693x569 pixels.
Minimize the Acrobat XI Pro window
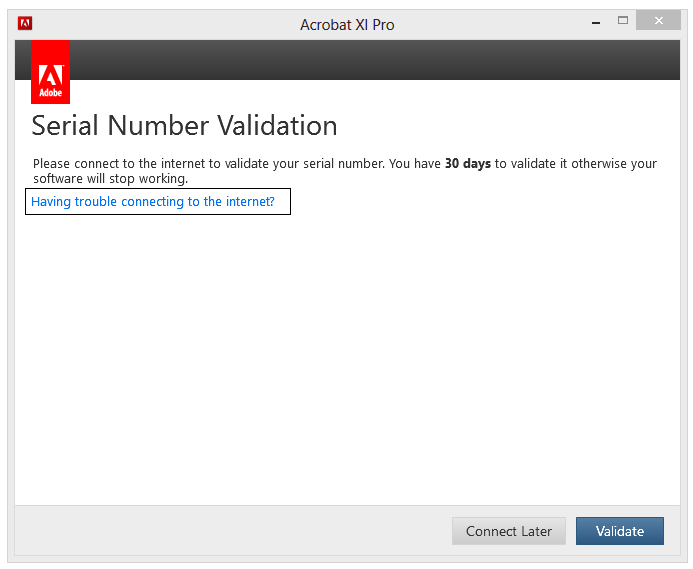[596, 23]
